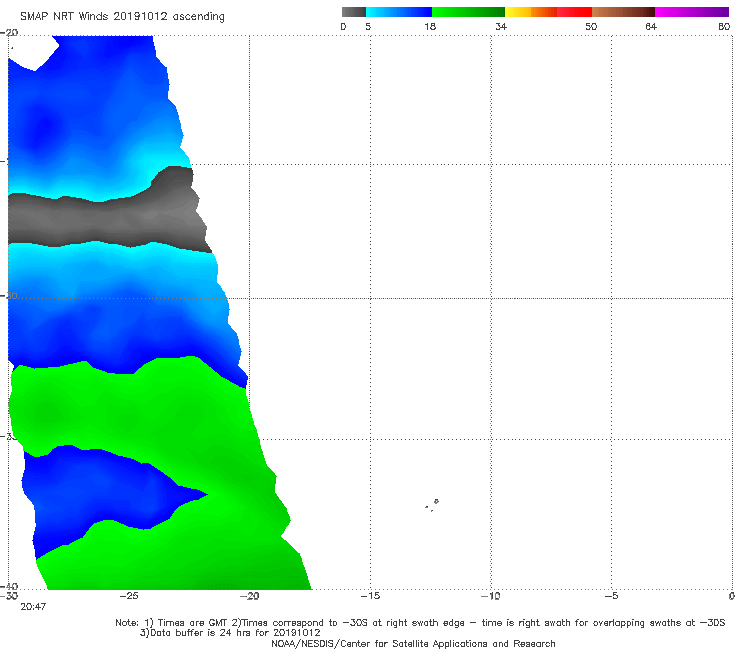
Task: Click the 'Note: 1) Times are GMT' line
Action: coord(420,623)
